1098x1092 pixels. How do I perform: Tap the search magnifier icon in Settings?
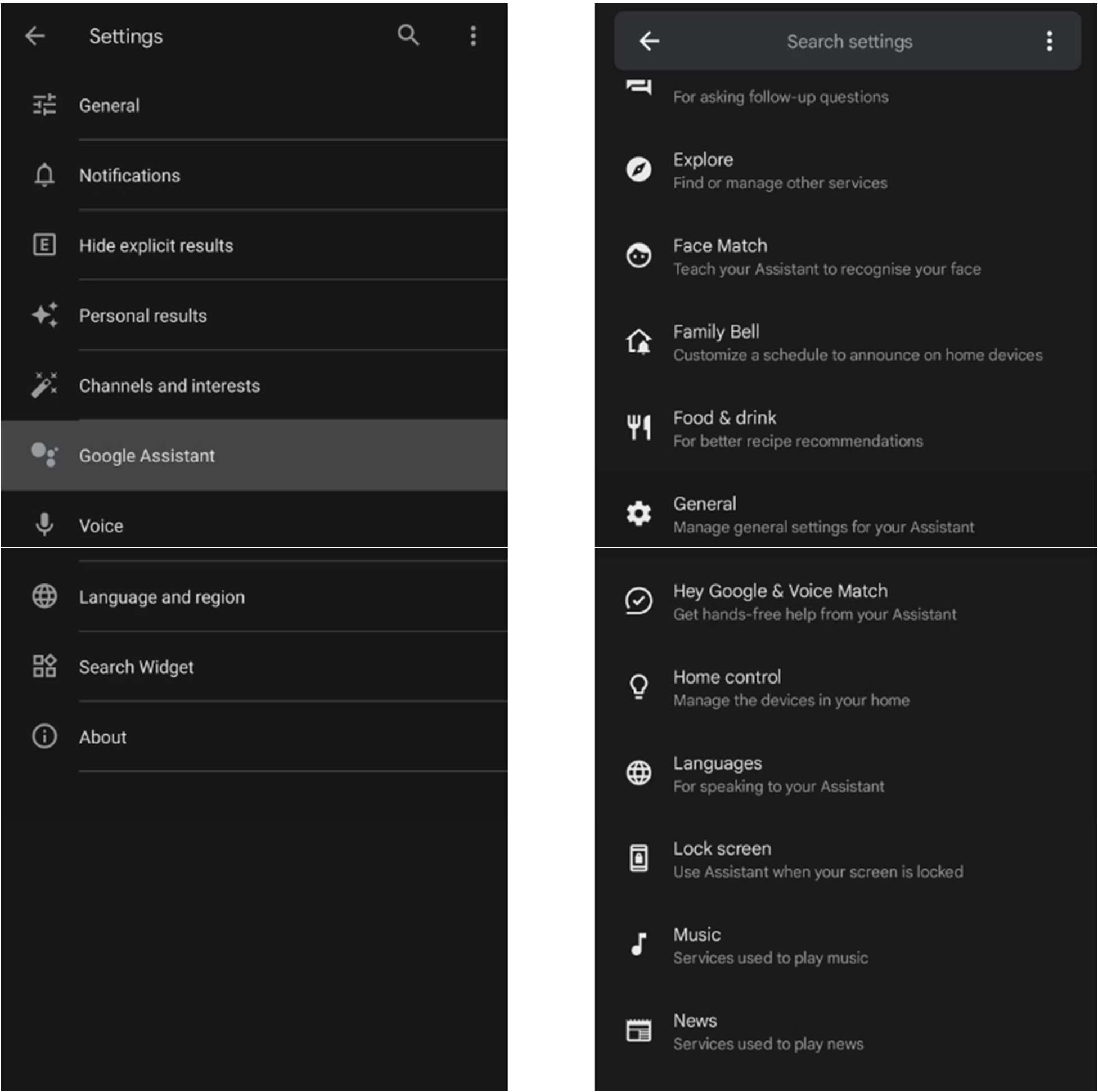point(408,36)
